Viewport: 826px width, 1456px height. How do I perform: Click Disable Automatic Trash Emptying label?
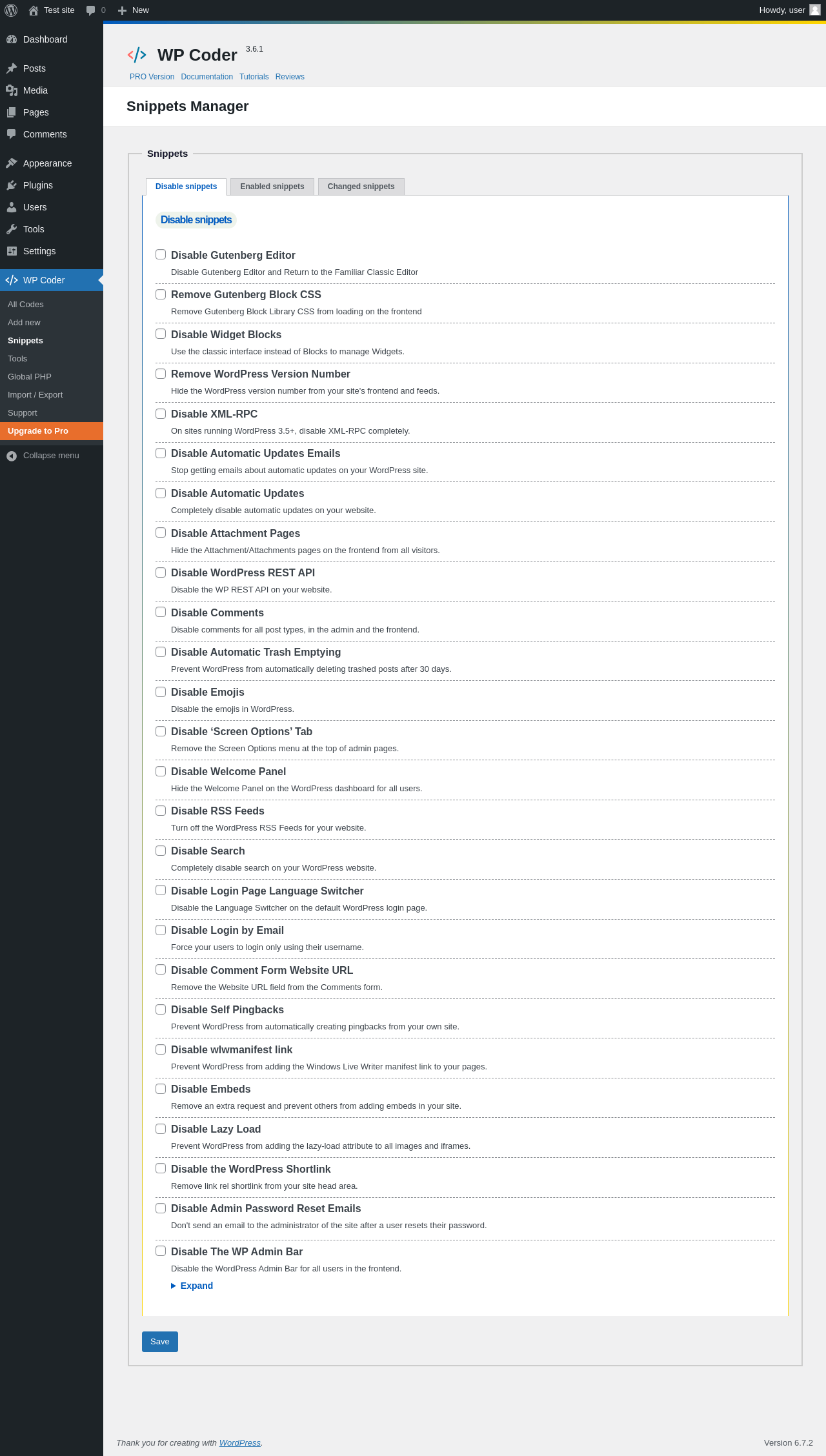tap(256, 652)
